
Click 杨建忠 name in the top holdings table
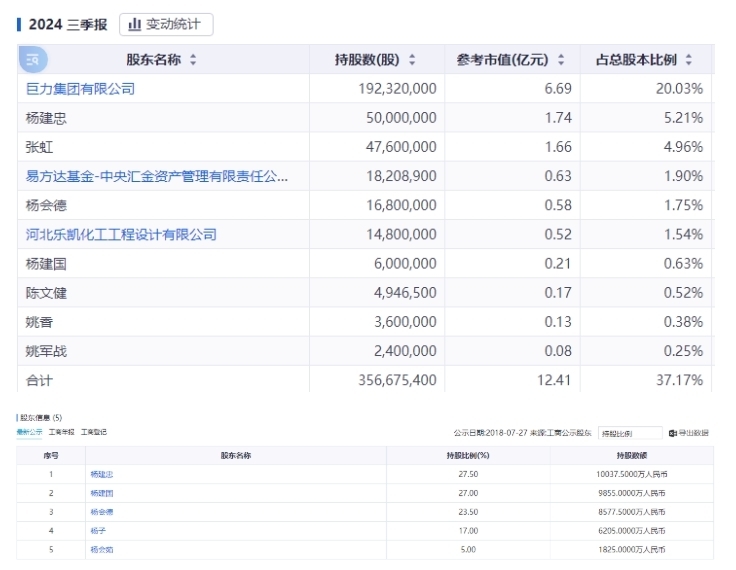coord(46,118)
